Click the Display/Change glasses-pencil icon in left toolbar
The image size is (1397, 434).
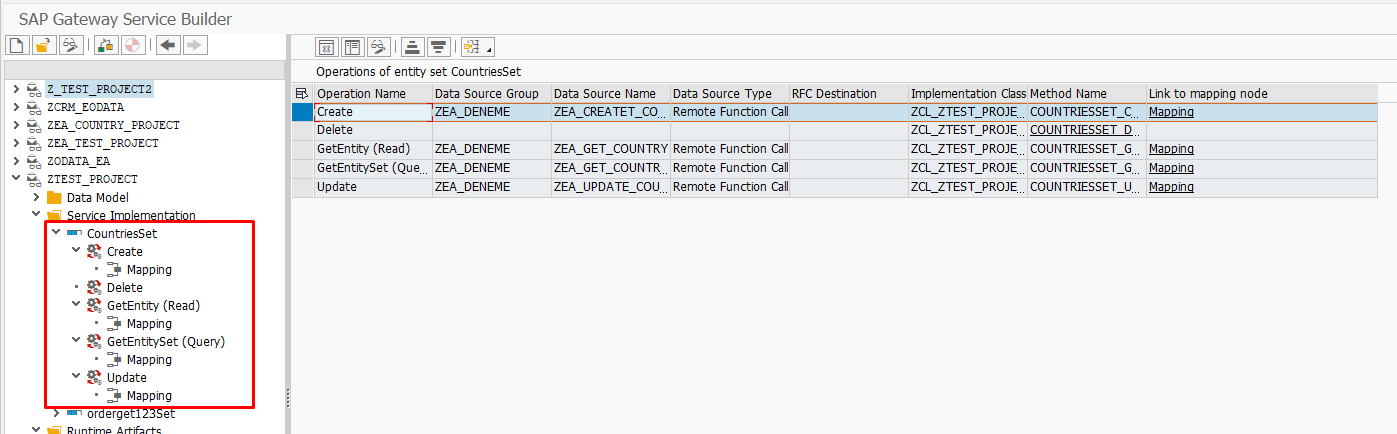pyautogui.click(x=71, y=45)
